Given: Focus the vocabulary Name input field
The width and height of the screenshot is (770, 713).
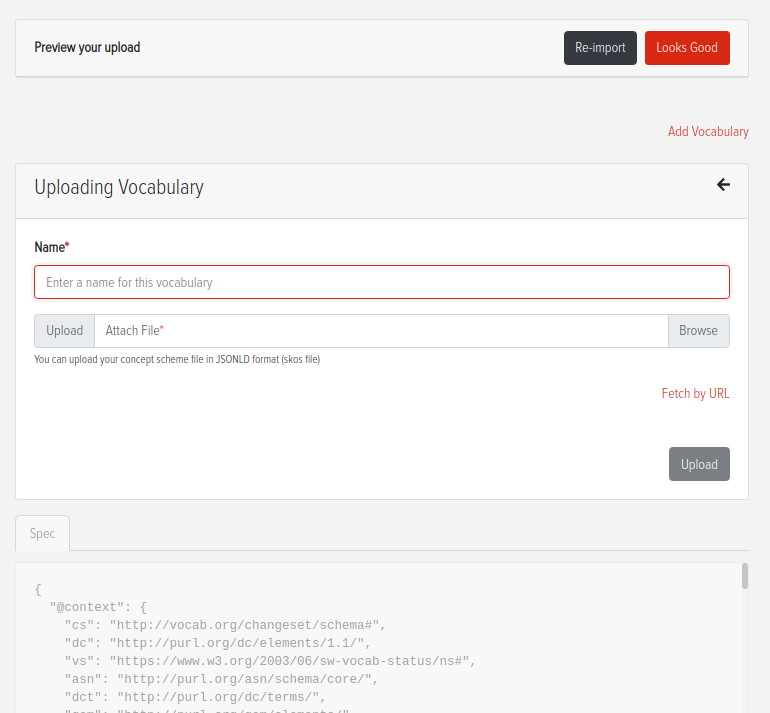Looking at the screenshot, I should click(382, 282).
